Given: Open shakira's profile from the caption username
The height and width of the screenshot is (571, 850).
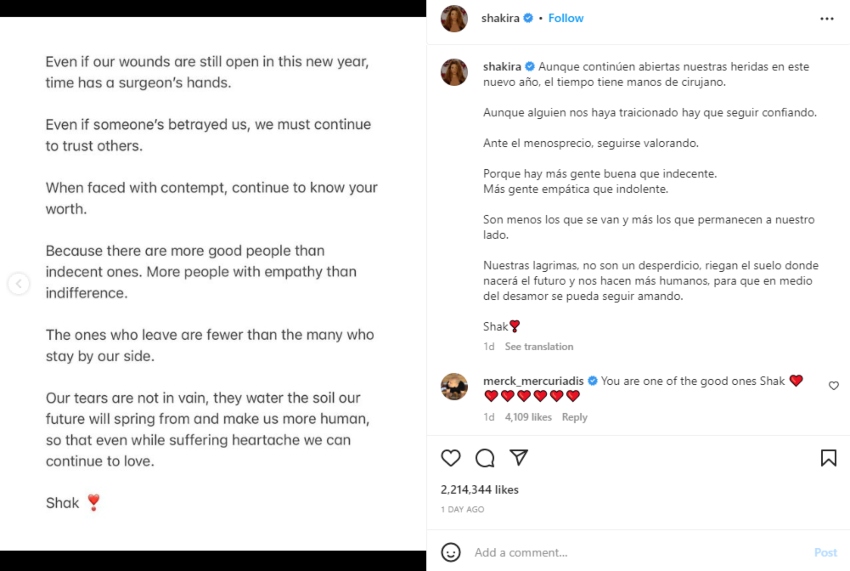Looking at the screenshot, I should click(x=502, y=67).
